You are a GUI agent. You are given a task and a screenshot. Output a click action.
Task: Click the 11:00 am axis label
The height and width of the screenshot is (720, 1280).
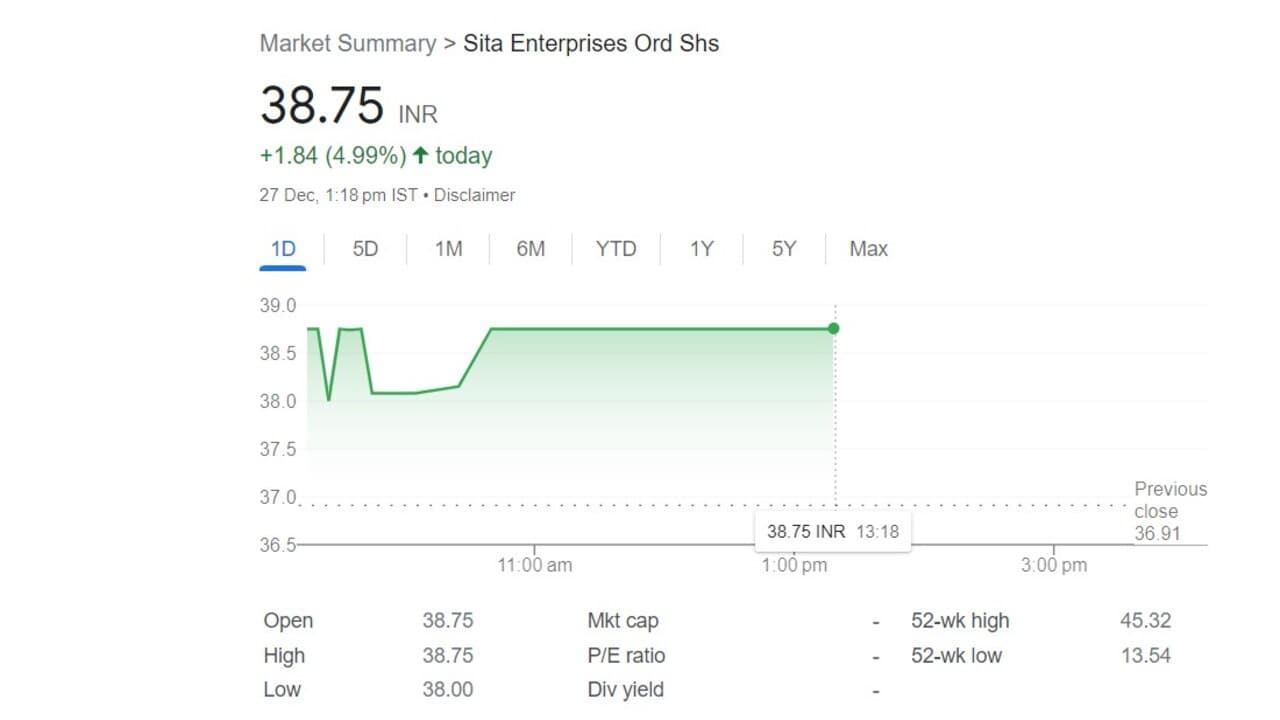pyautogui.click(x=535, y=565)
